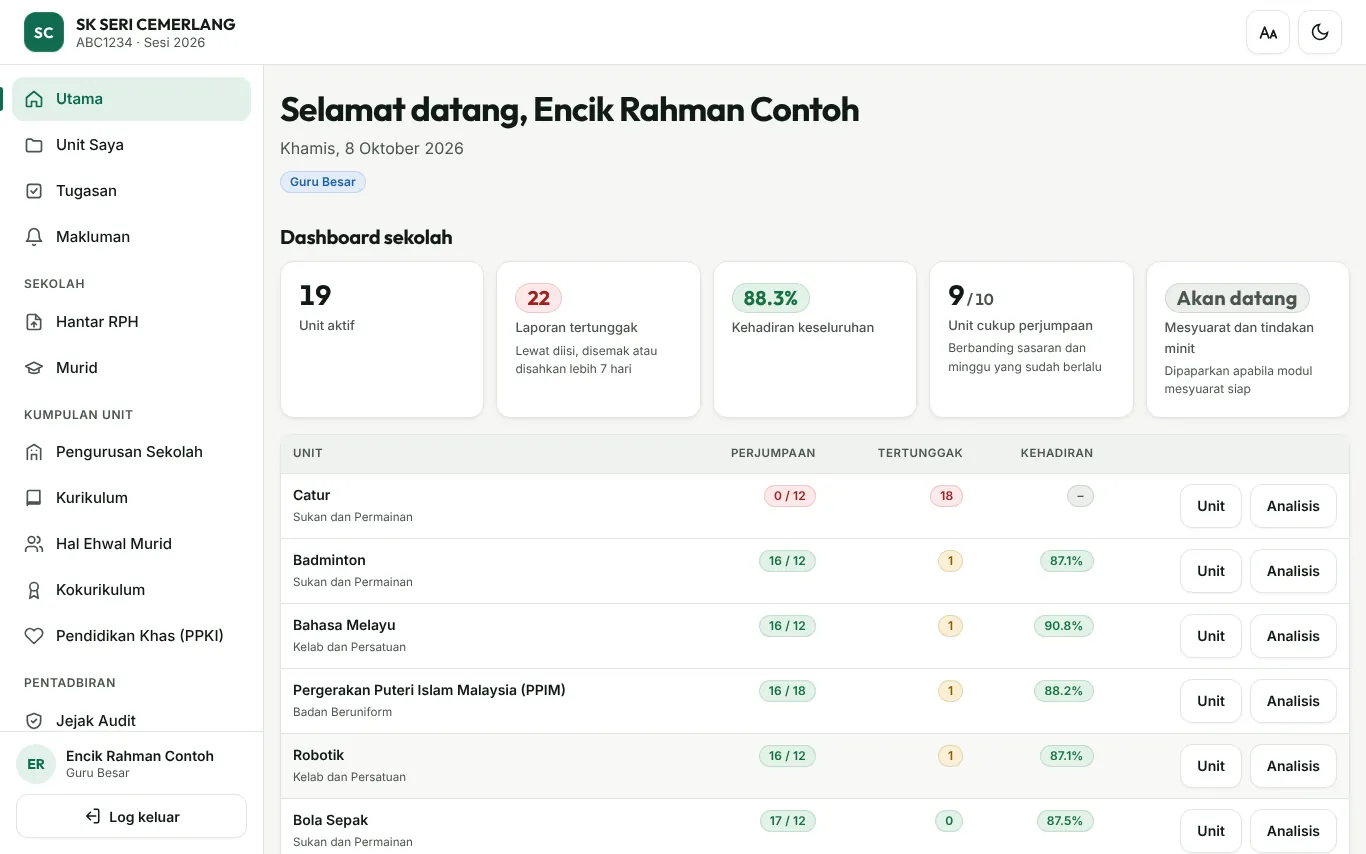Click the Unit cukup perjumpaan card
The image size is (1366, 854).
(1031, 340)
